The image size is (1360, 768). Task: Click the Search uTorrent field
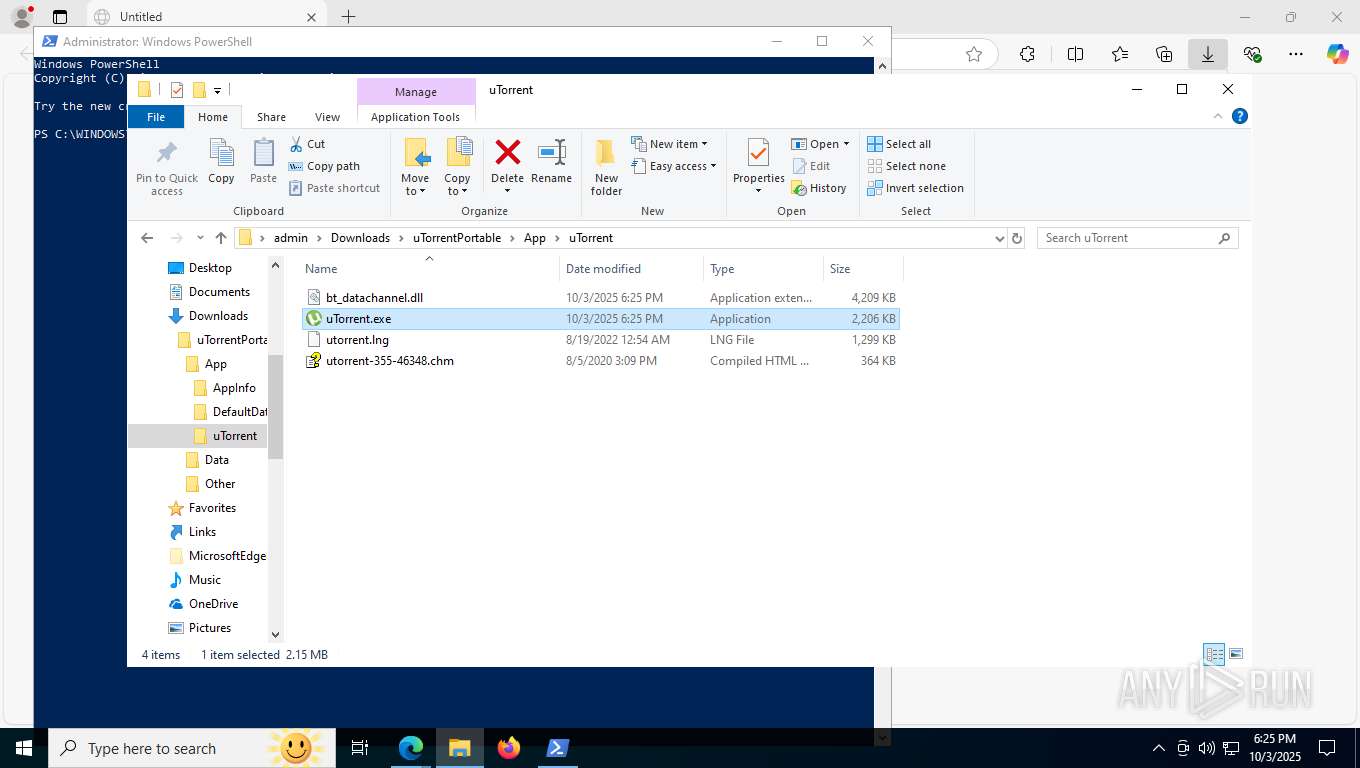pos(1137,238)
